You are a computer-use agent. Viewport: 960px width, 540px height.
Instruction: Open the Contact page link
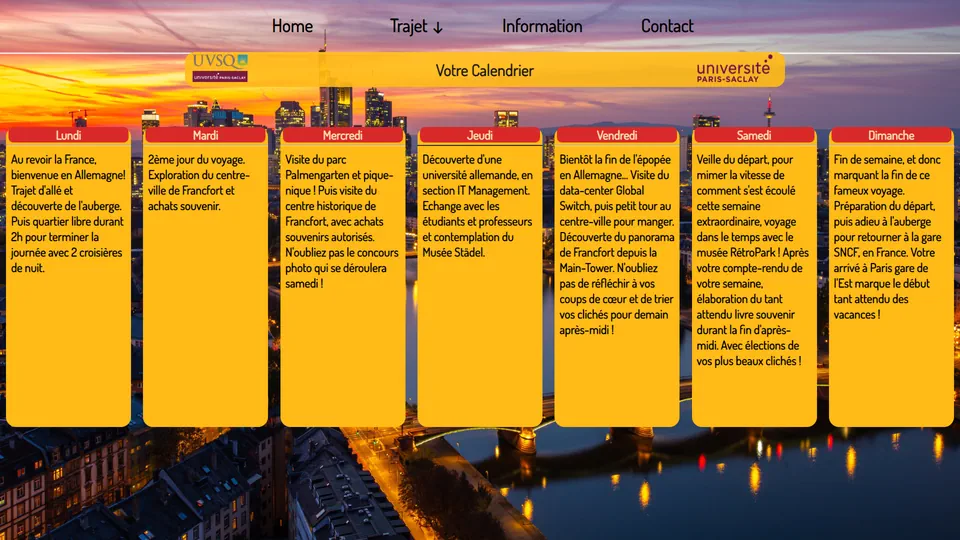667,26
